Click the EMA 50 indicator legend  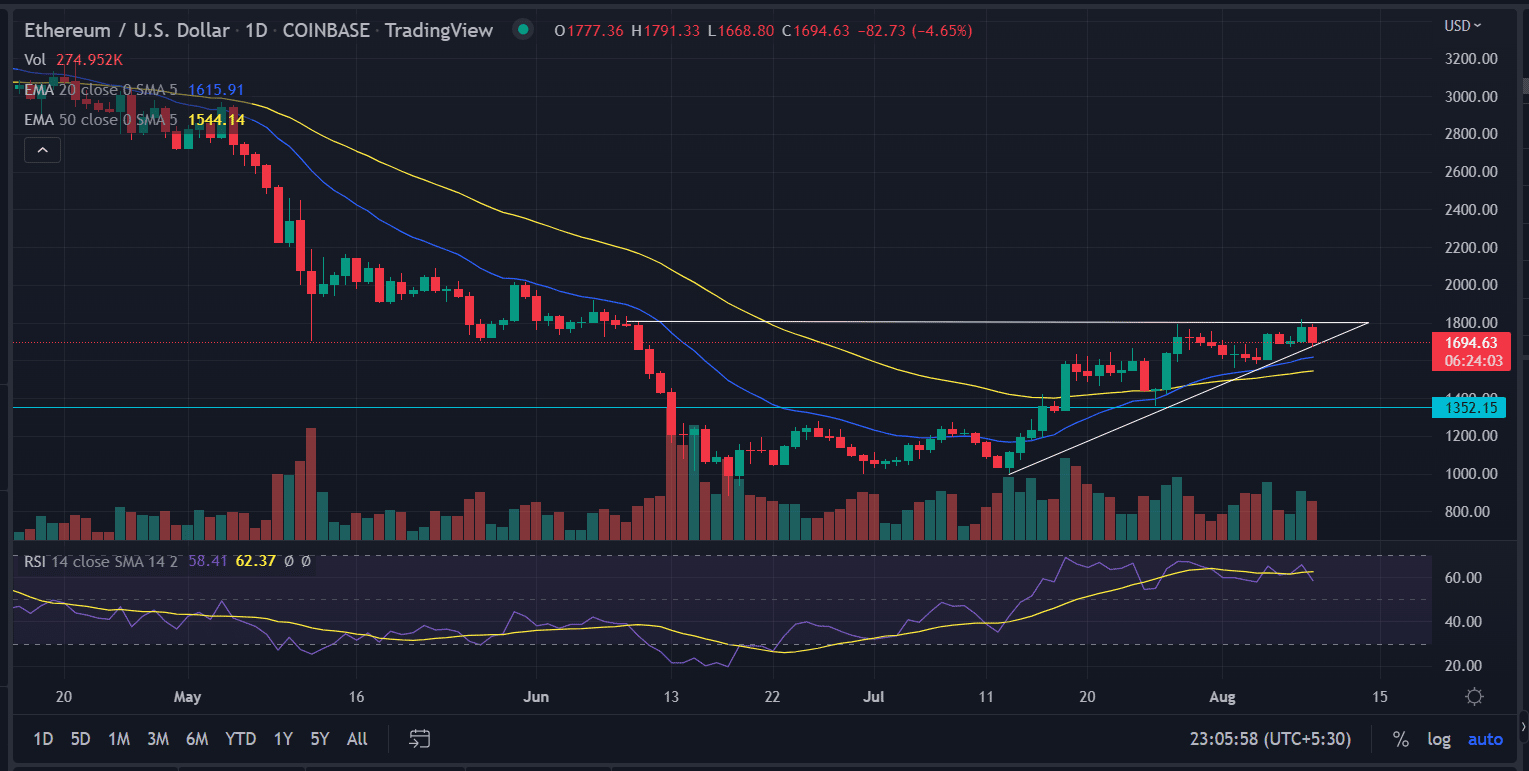[x=100, y=120]
